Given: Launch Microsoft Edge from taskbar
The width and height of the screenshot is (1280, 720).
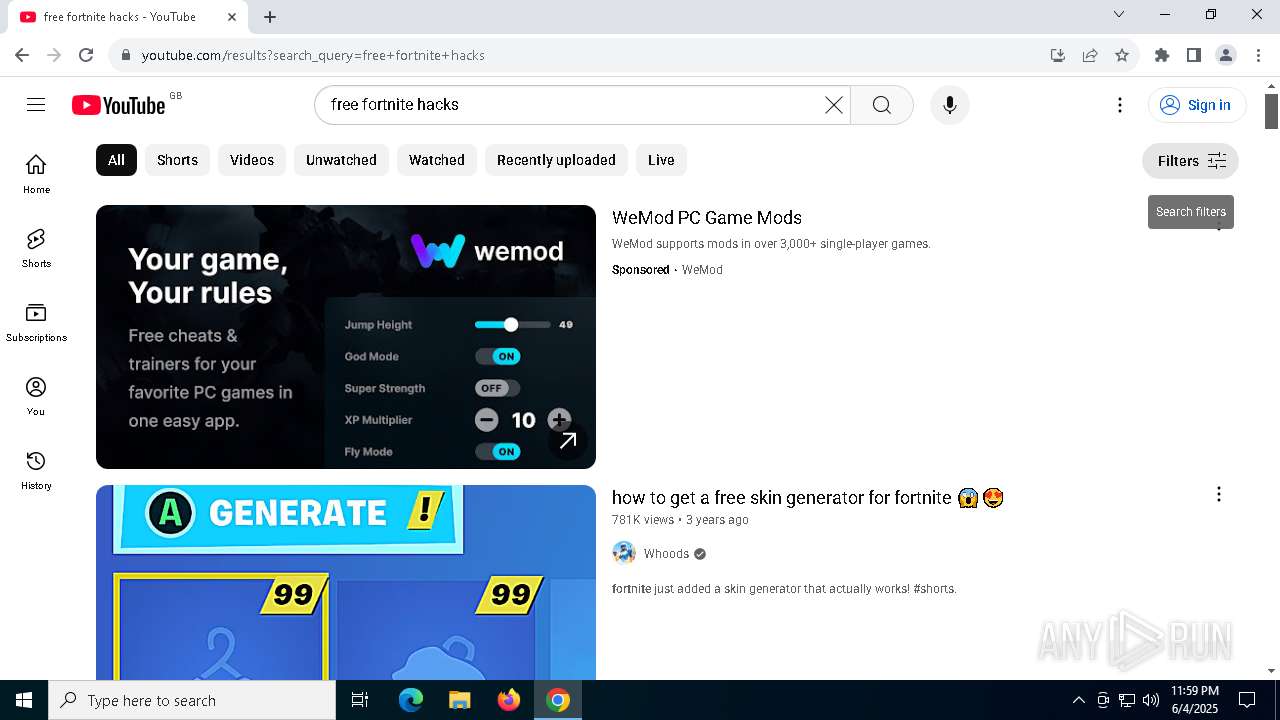Looking at the screenshot, I should [x=411, y=700].
